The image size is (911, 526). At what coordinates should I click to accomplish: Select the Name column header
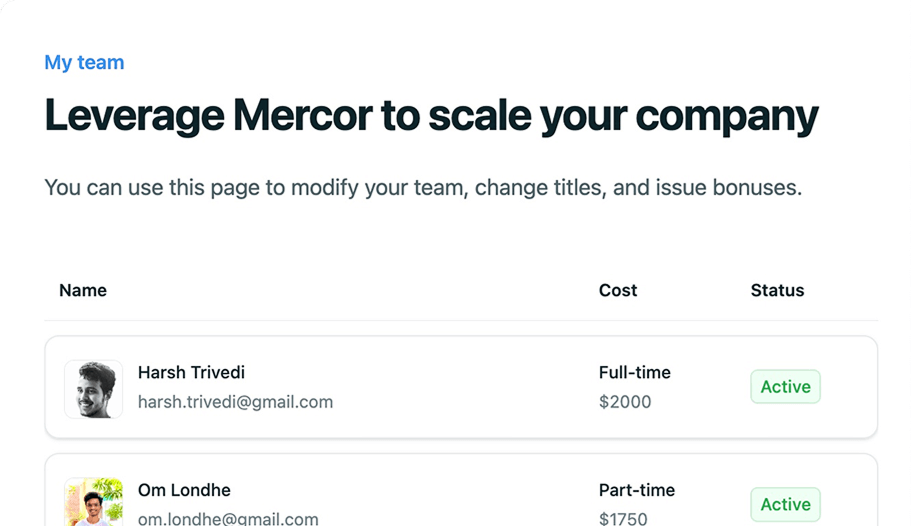point(83,290)
